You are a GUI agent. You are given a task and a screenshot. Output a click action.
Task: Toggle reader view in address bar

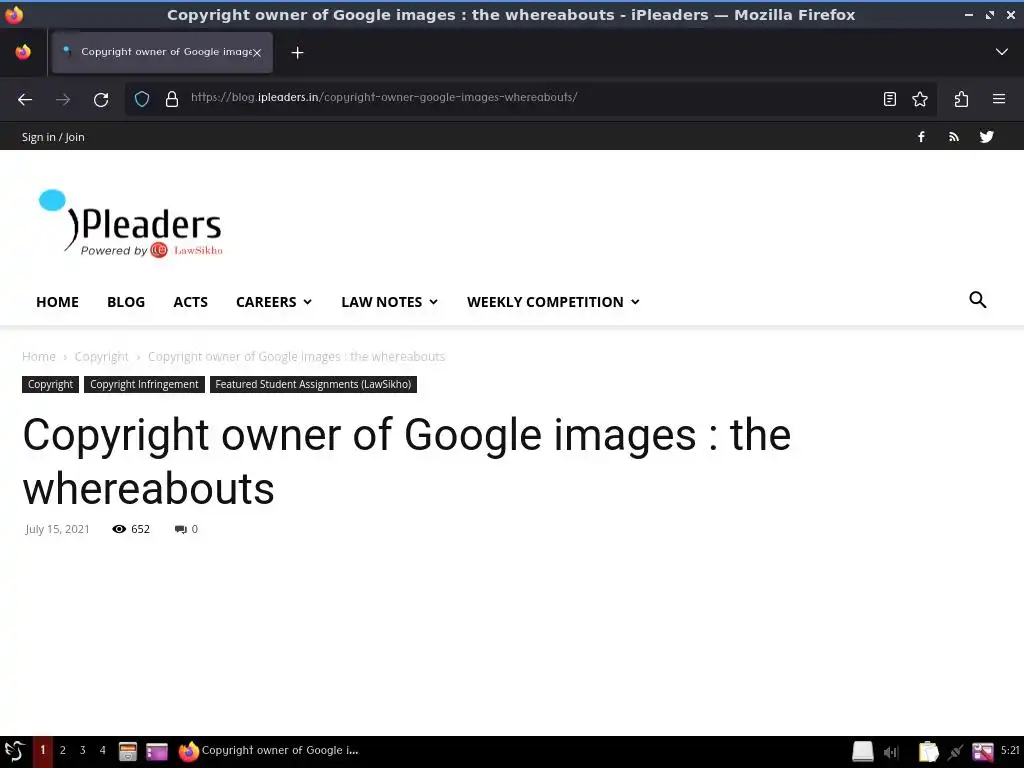[889, 99]
